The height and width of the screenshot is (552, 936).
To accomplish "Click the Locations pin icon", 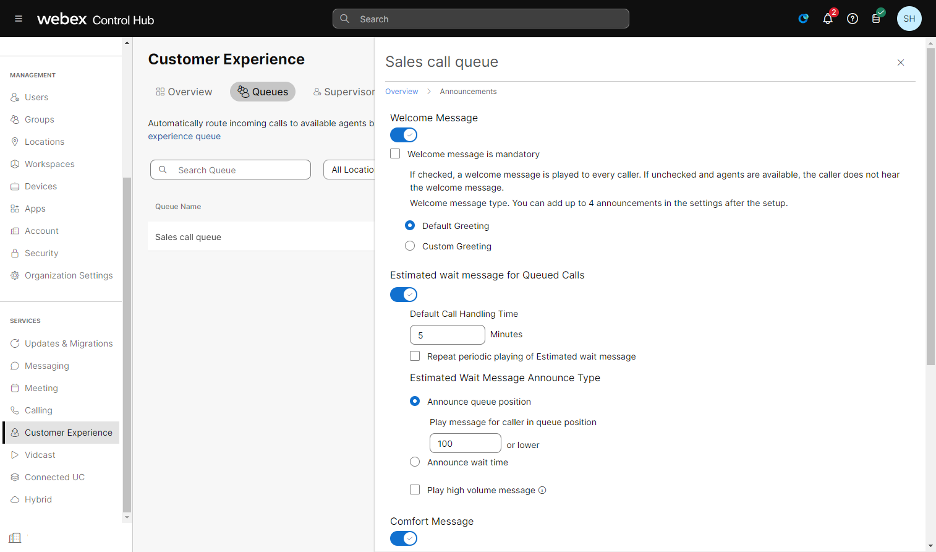I will tap(15, 141).
